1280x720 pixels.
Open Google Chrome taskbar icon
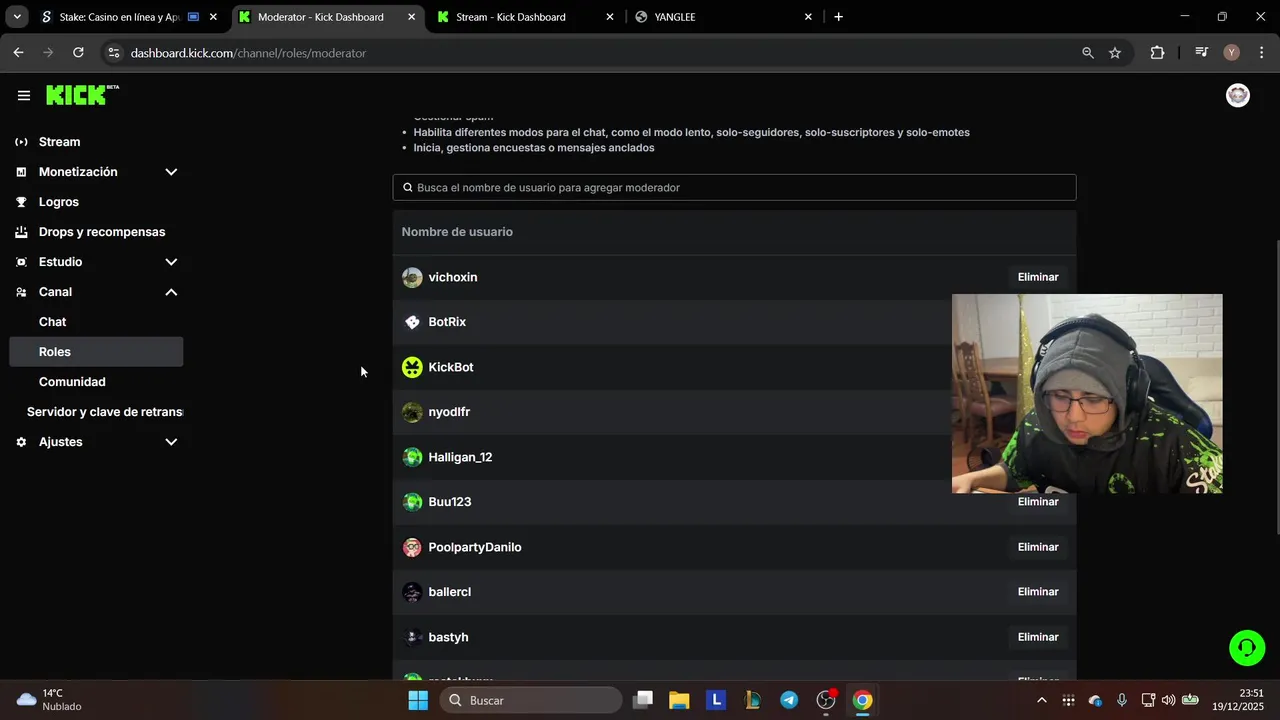tap(862, 700)
